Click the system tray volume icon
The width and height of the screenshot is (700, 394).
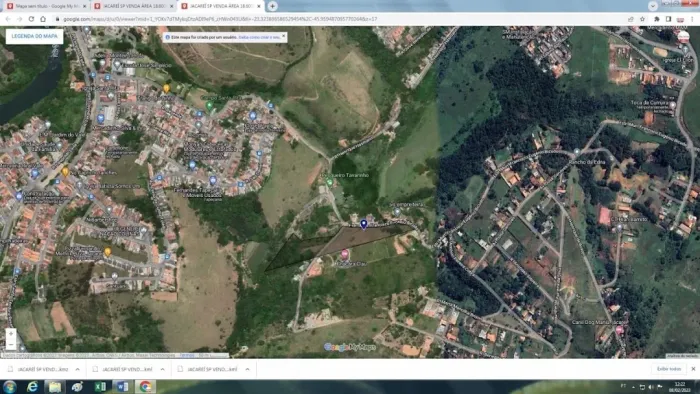point(651,386)
